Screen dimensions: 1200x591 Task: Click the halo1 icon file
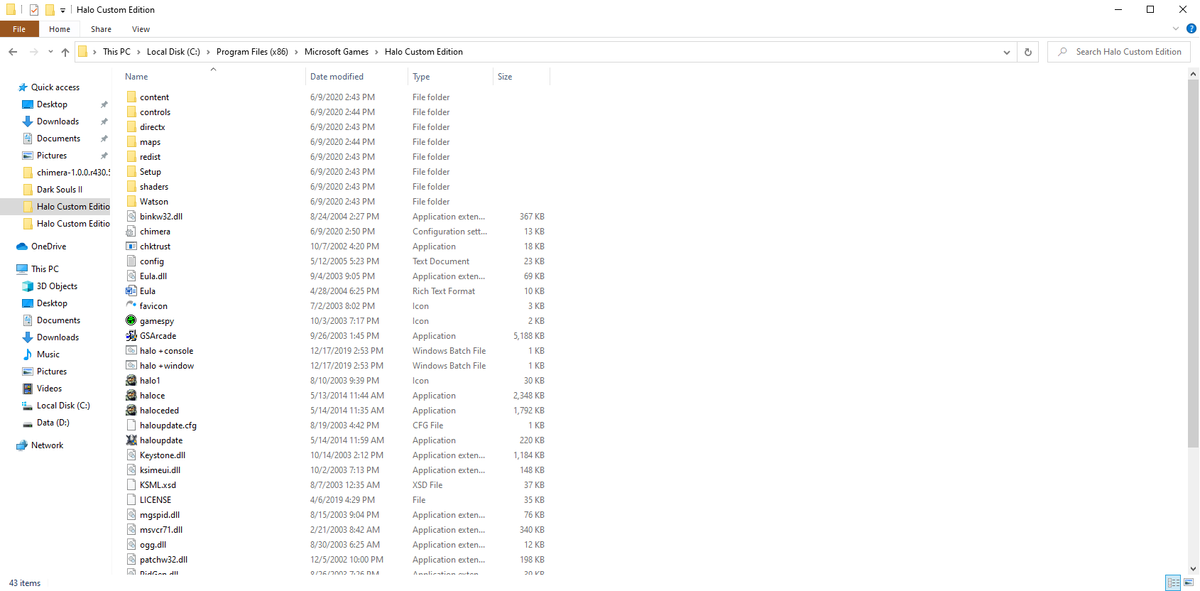pyautogui.click(x=131, y=380)
